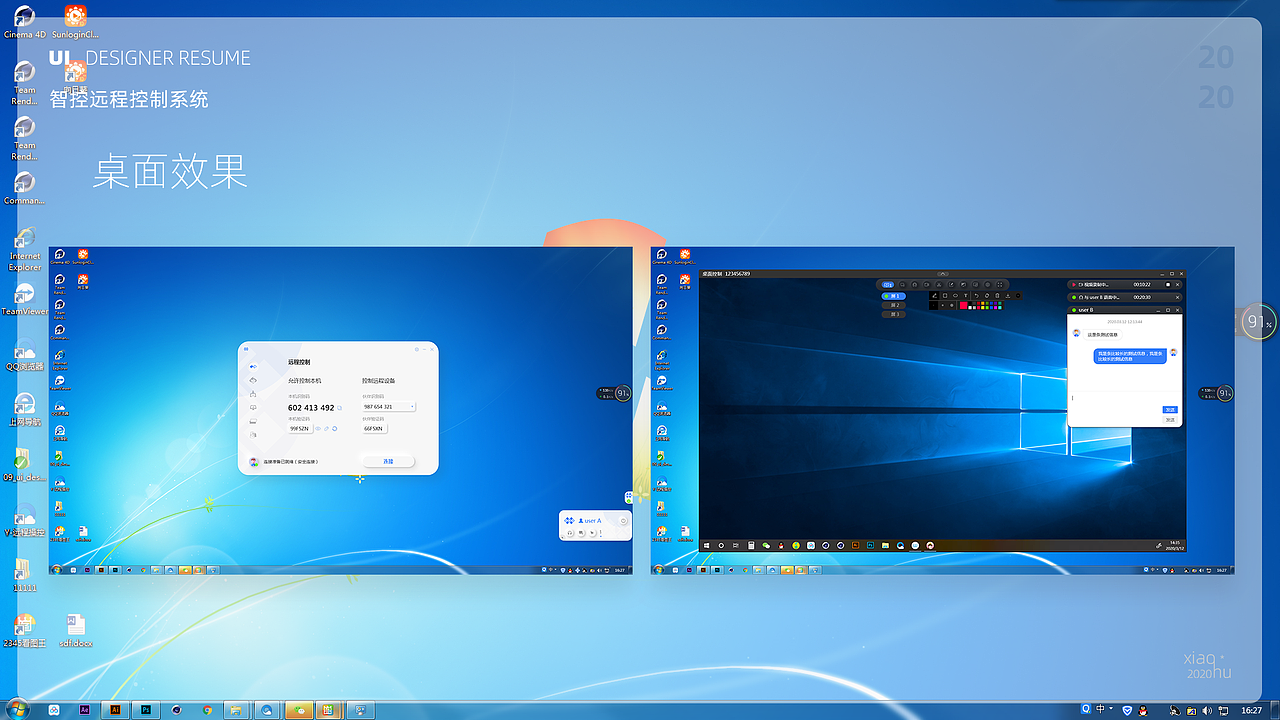Click the power button on user A widget
This screenshot has width=1280, height=720.
click(623, 521)
